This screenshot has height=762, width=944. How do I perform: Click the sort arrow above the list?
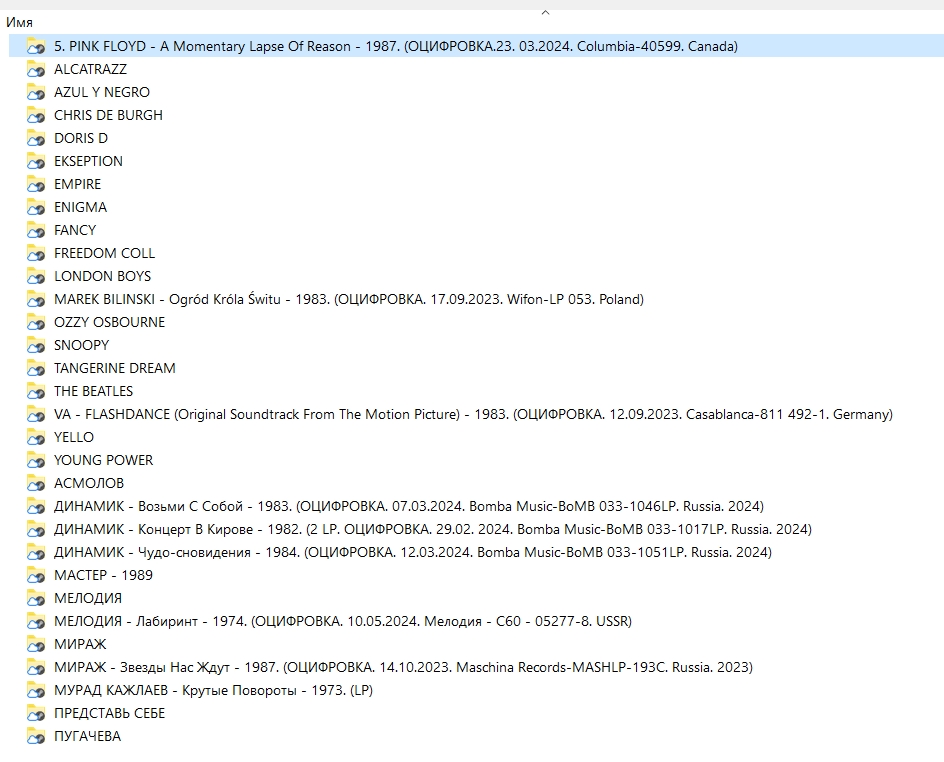(545, 12)
